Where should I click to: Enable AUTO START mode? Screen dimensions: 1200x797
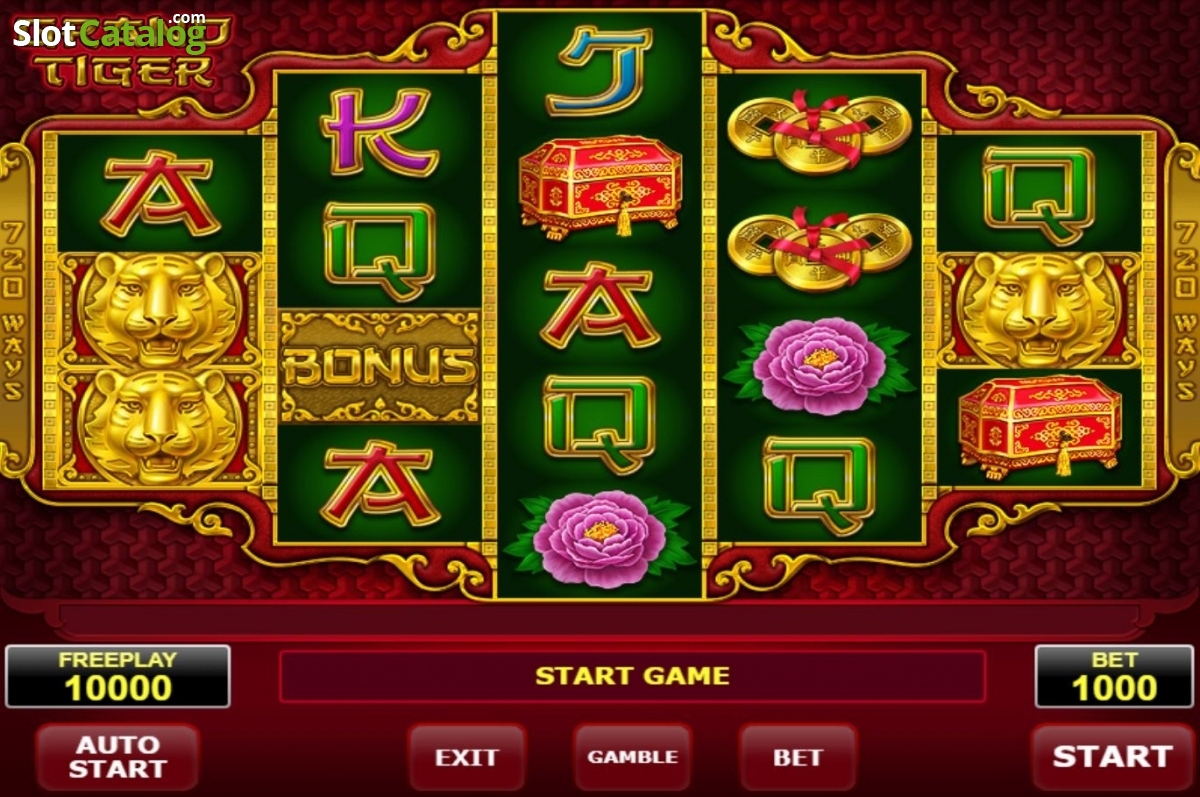(x=116, y=757)
